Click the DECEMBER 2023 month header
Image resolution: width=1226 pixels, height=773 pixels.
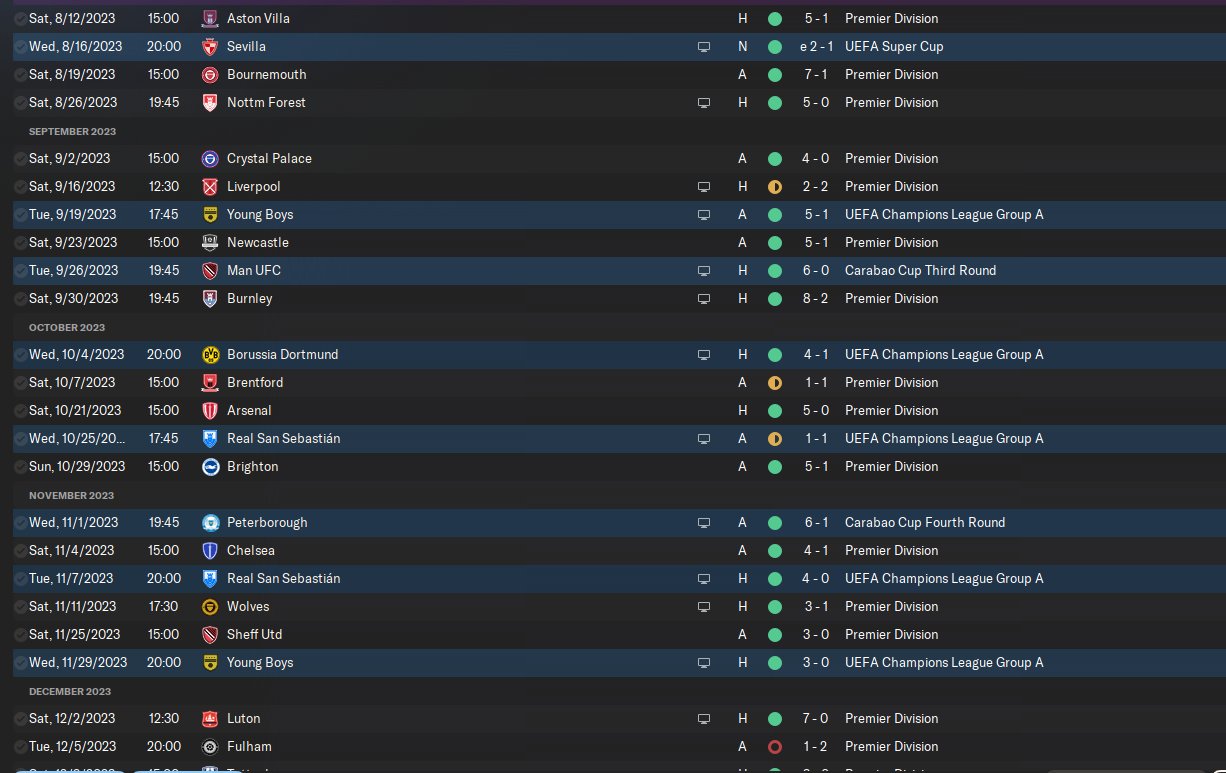(70, 691)
